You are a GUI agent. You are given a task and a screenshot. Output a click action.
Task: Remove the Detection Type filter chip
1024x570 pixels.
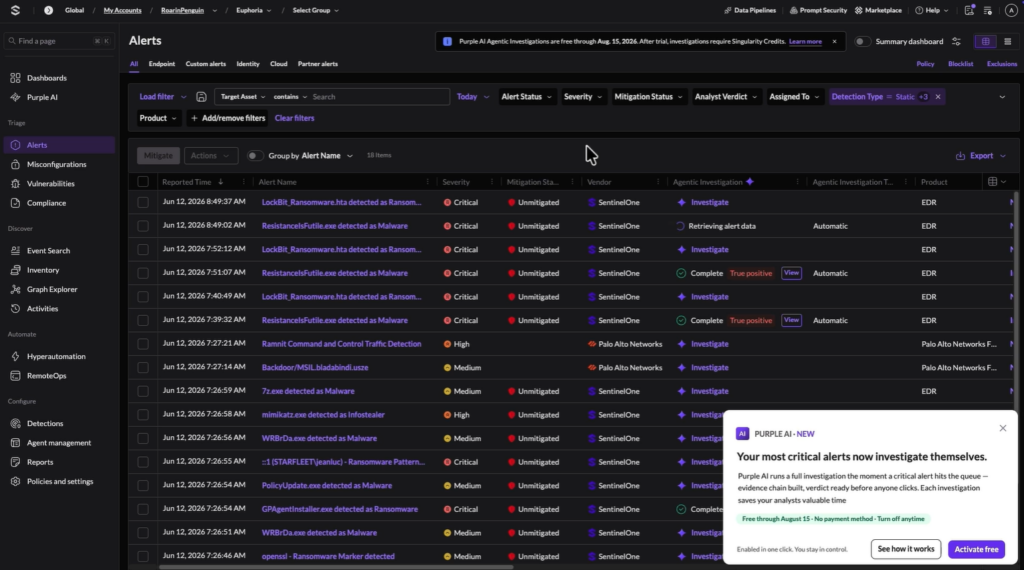tap(938, 97)
